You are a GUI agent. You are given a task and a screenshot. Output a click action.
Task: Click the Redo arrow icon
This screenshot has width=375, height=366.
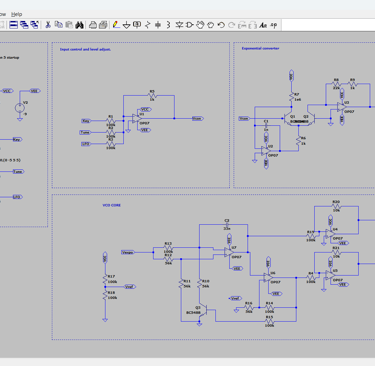click(x=231, y=25)
